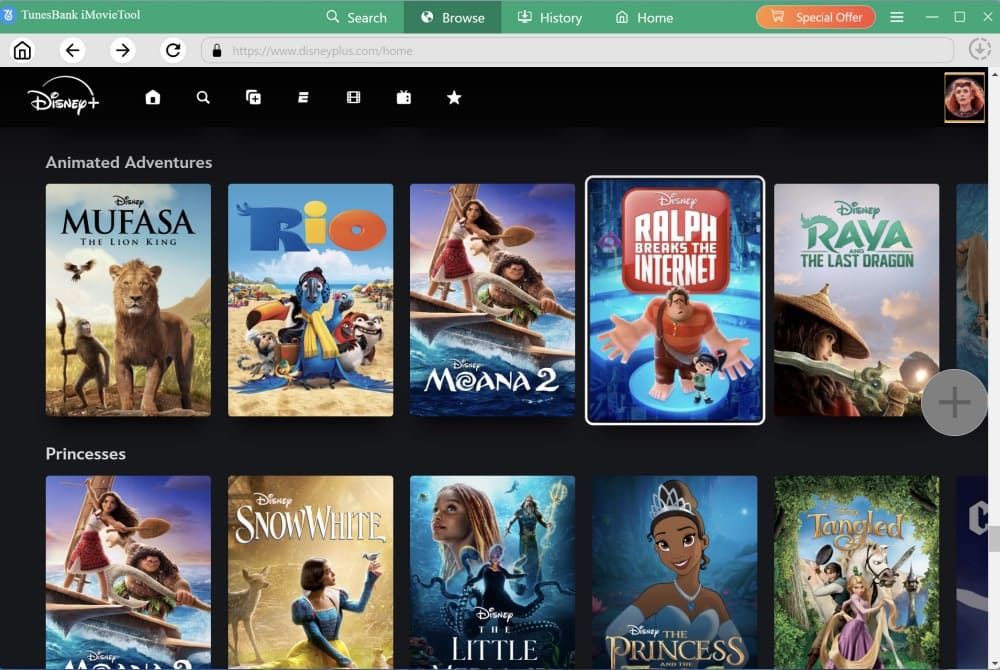1000x670 pixels.
Task: Click the Princesses heading
Action: [85, 454]
